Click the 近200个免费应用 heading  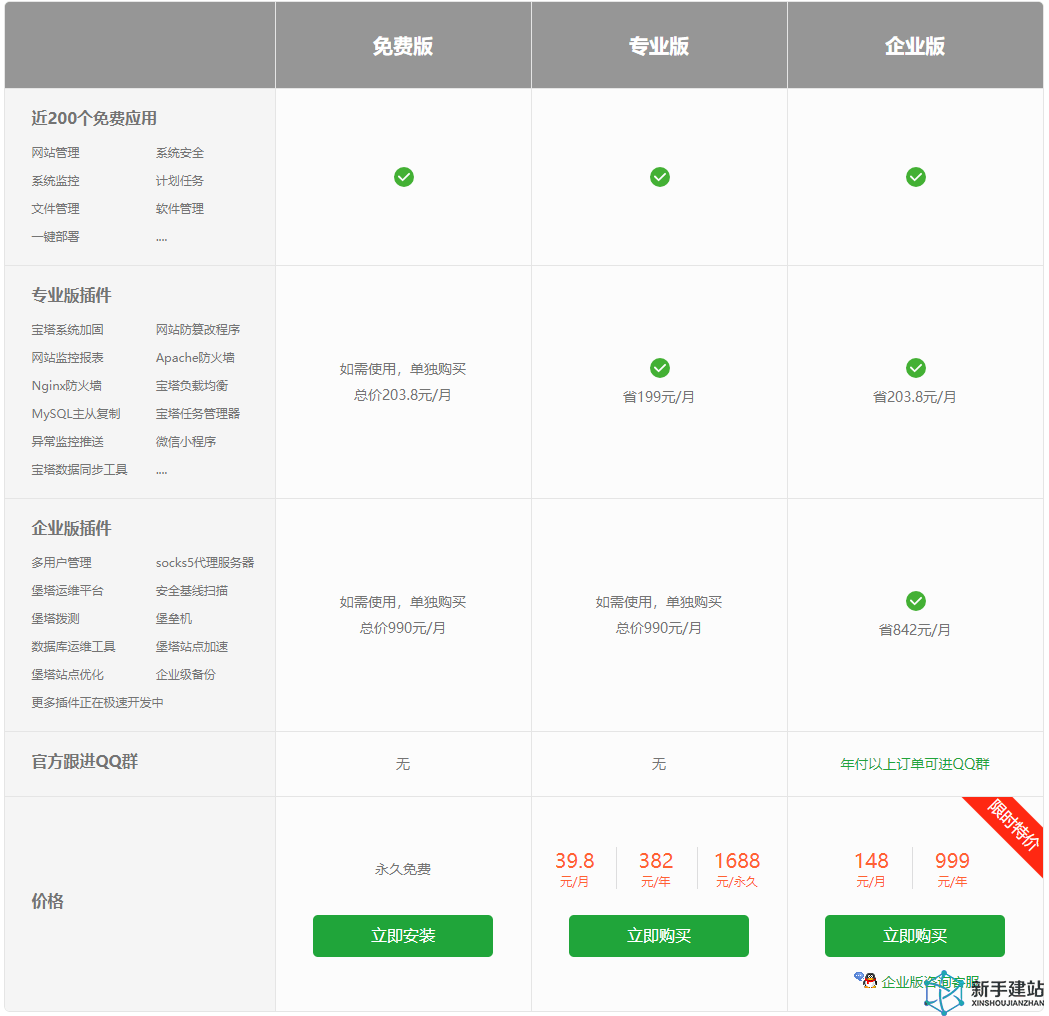(94, 118)
